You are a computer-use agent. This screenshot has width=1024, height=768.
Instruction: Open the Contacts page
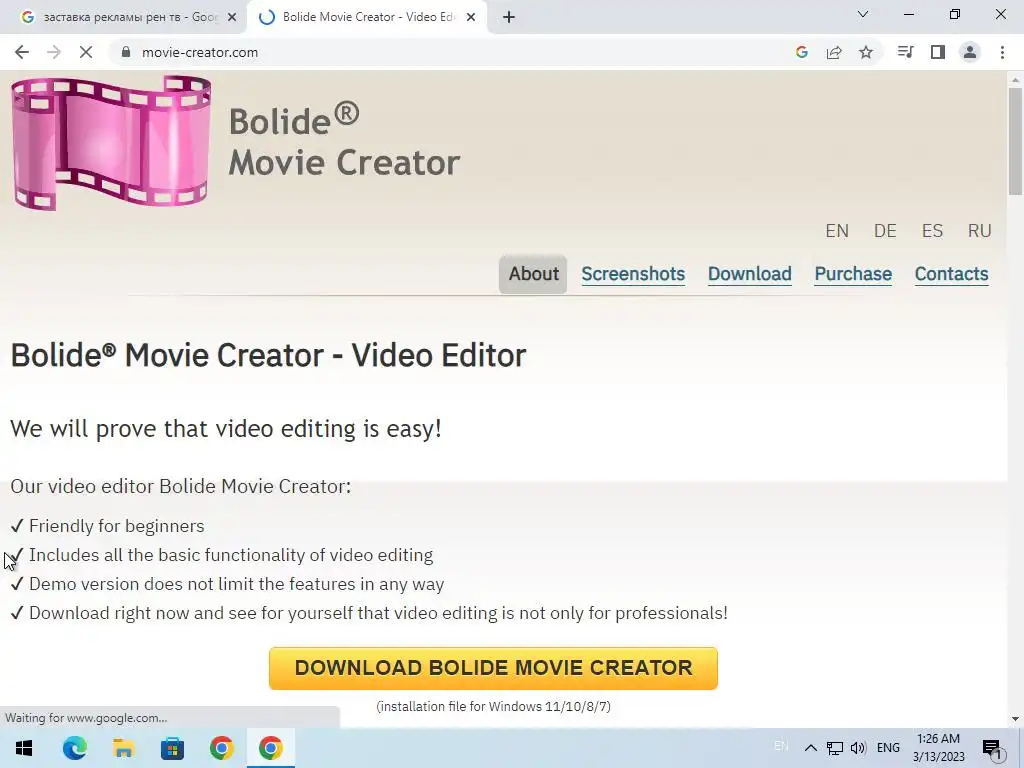pos(952,274)
